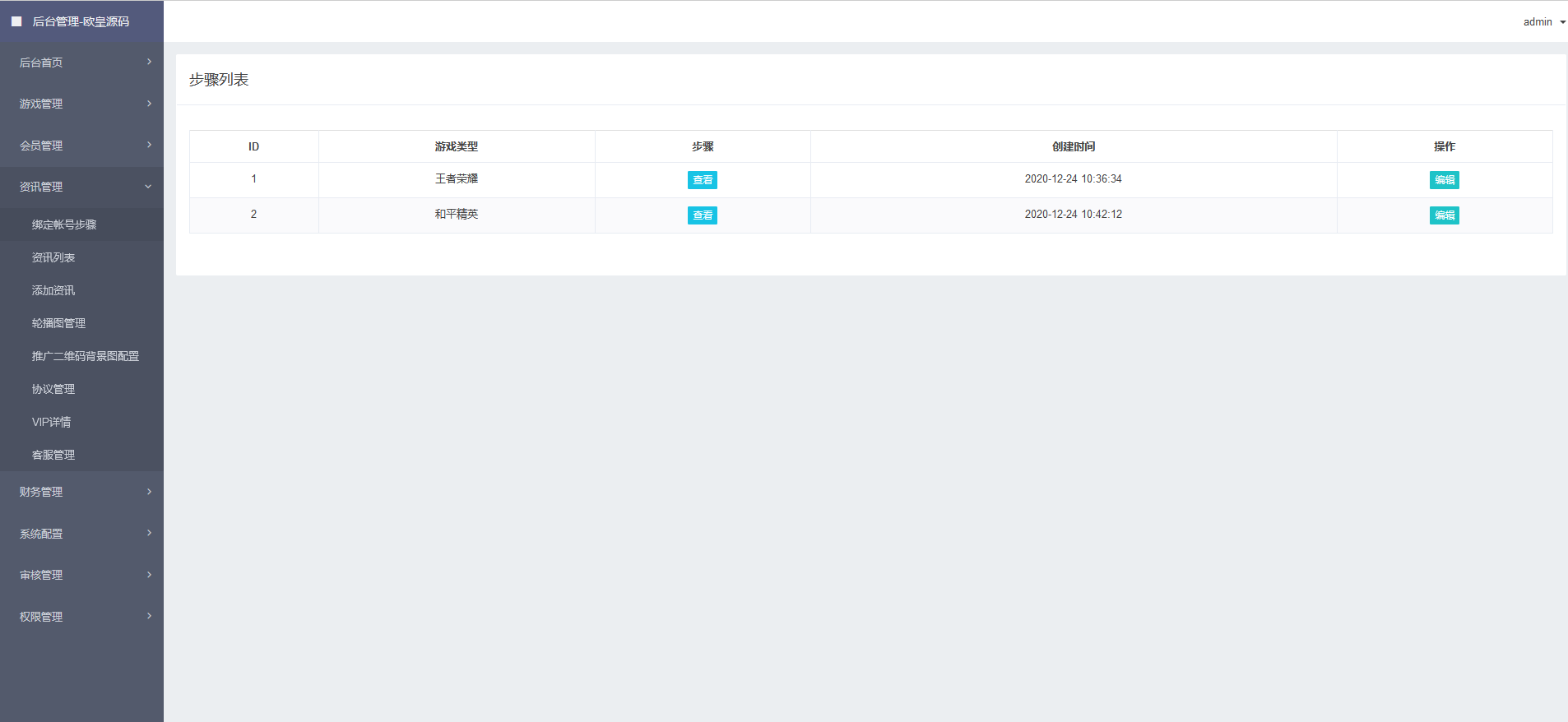Click ID cell showing 1
Image resolution: width=1568 pixels, height=722 pixels.
click(253, 178)
